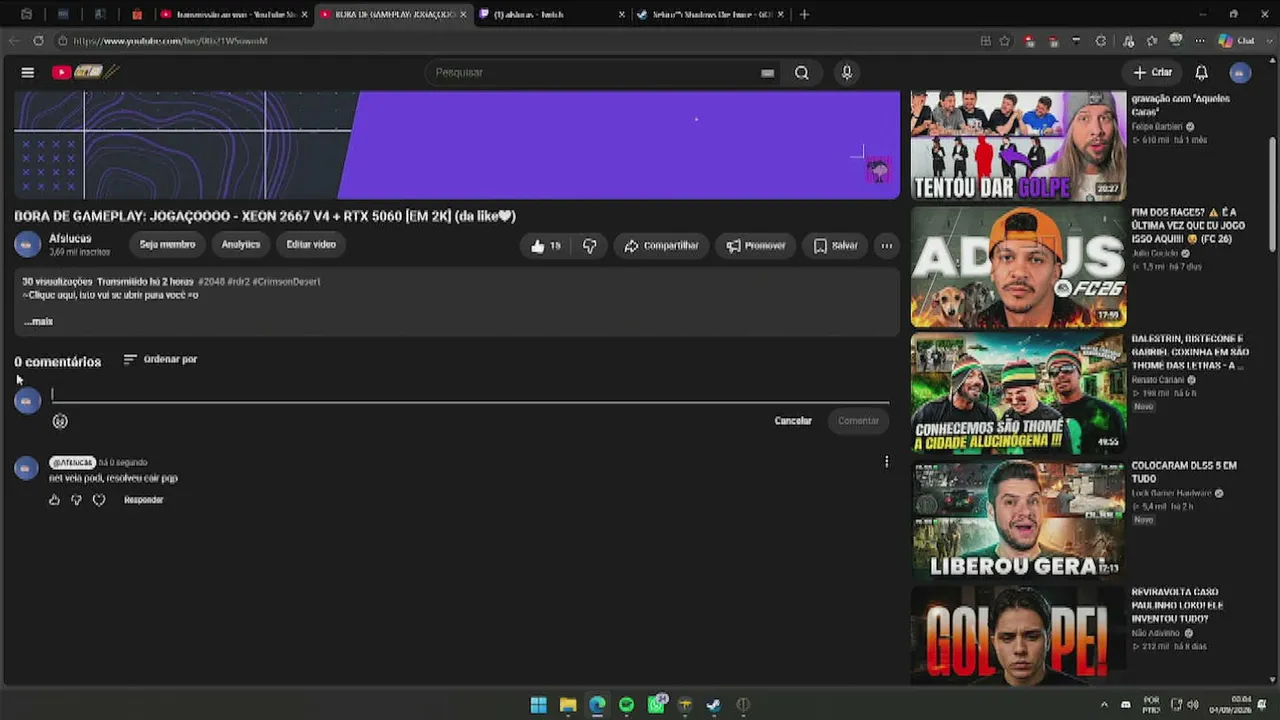Open a new browser tab
The height and width of the screenshot is (720, 1280).
pyautogui.click(x=804, y=14)
